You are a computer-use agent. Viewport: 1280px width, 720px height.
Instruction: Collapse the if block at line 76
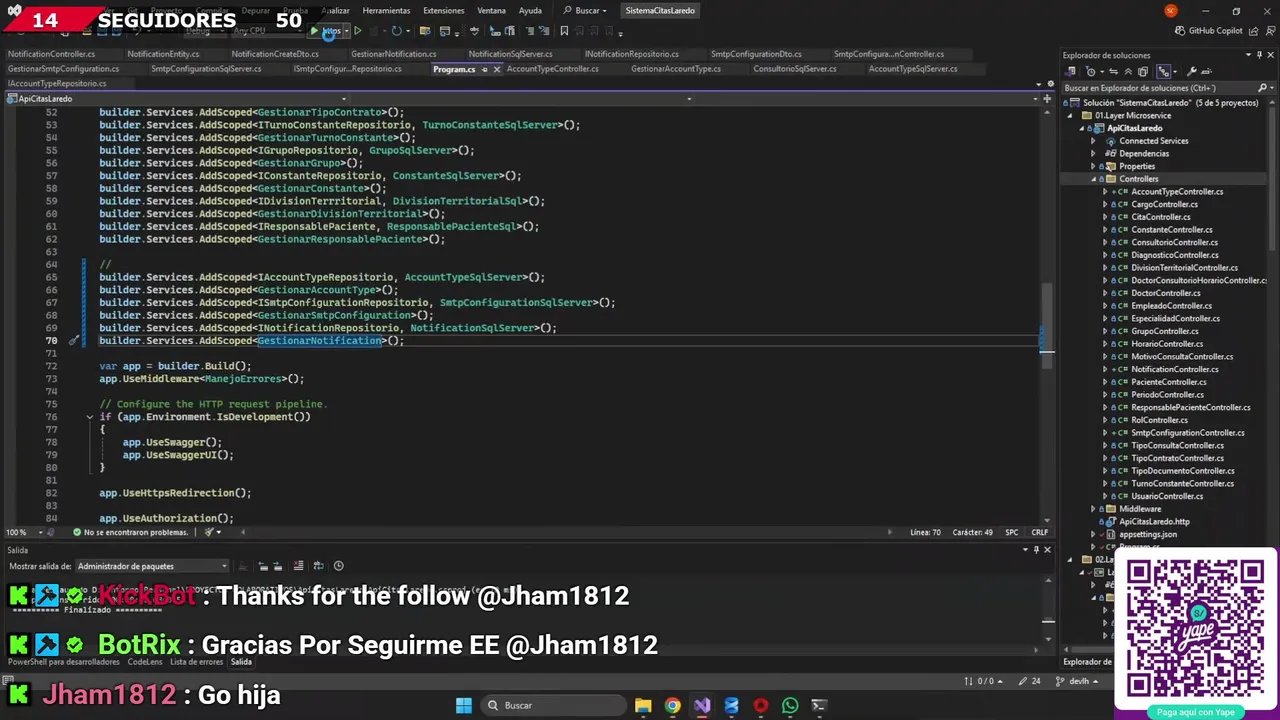[89, 417]
